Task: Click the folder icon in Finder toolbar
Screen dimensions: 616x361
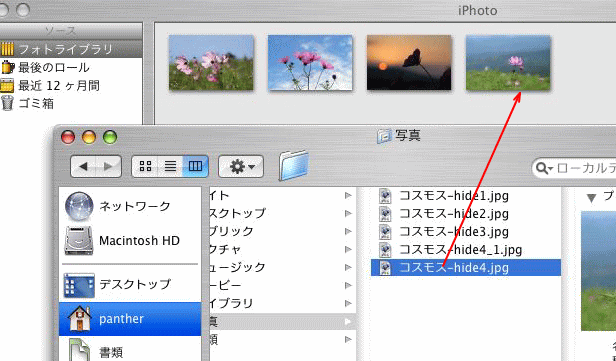Action: 293,165
